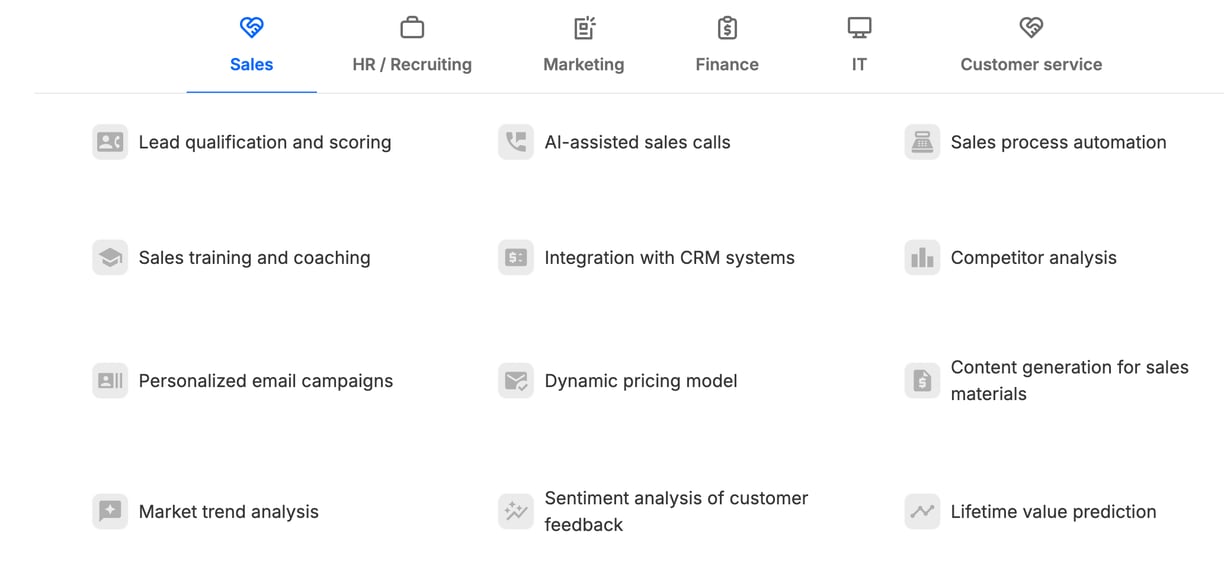Click the Lifetime value prediction trend icon
The height and width of the screenshot is (575, 1224).
(922, 511)
